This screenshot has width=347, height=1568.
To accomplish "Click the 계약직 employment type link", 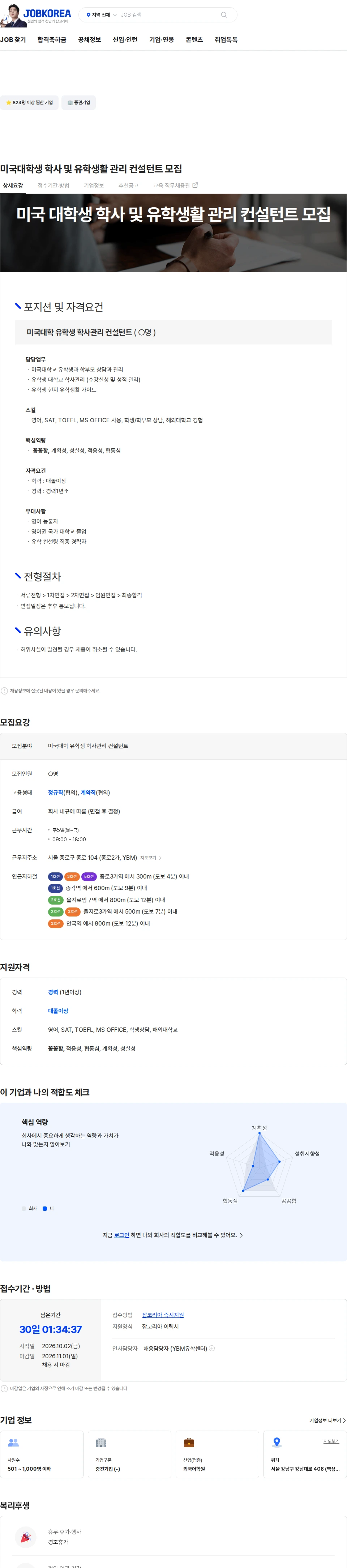I will click(88, 792).
